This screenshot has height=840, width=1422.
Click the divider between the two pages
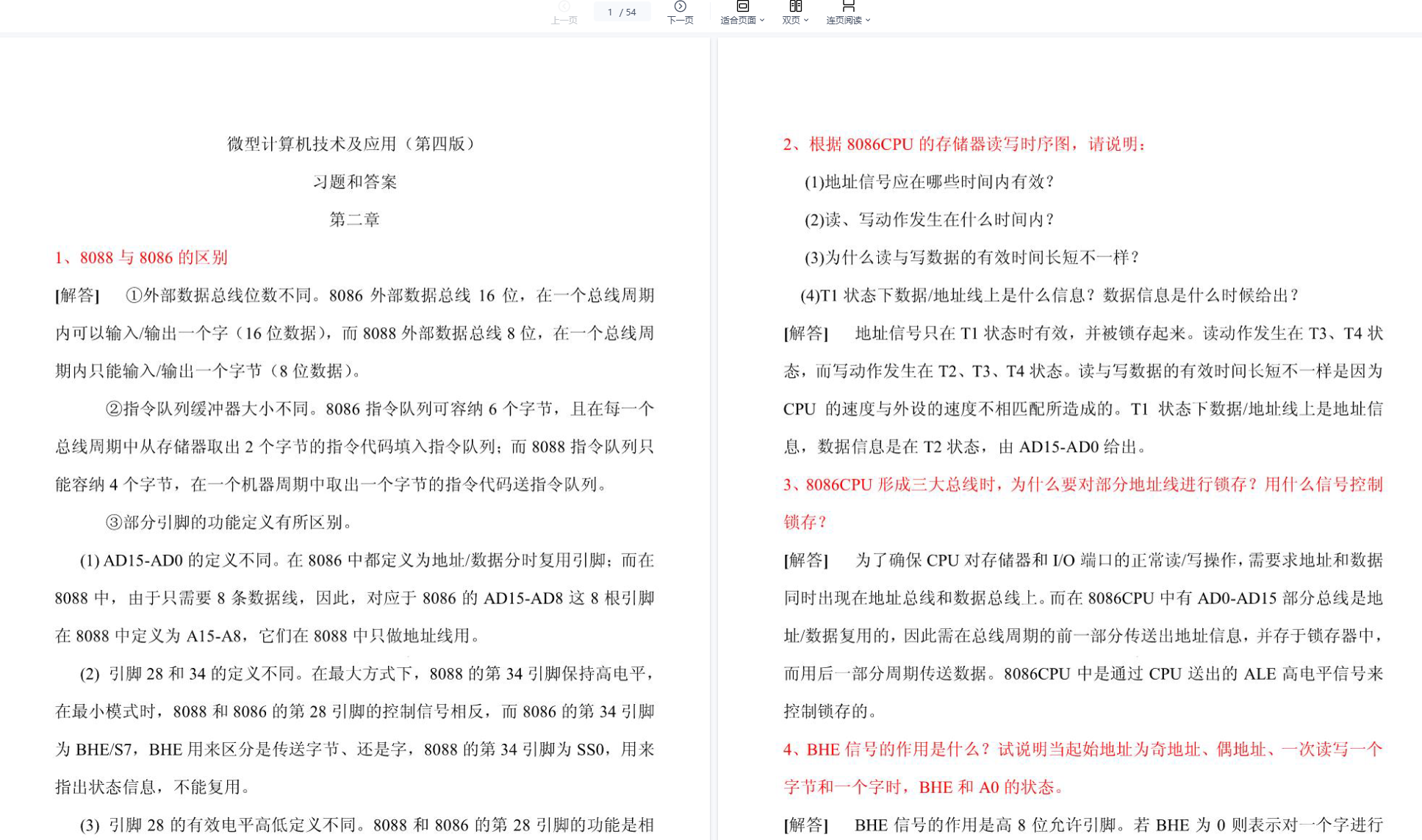point(714,441)
